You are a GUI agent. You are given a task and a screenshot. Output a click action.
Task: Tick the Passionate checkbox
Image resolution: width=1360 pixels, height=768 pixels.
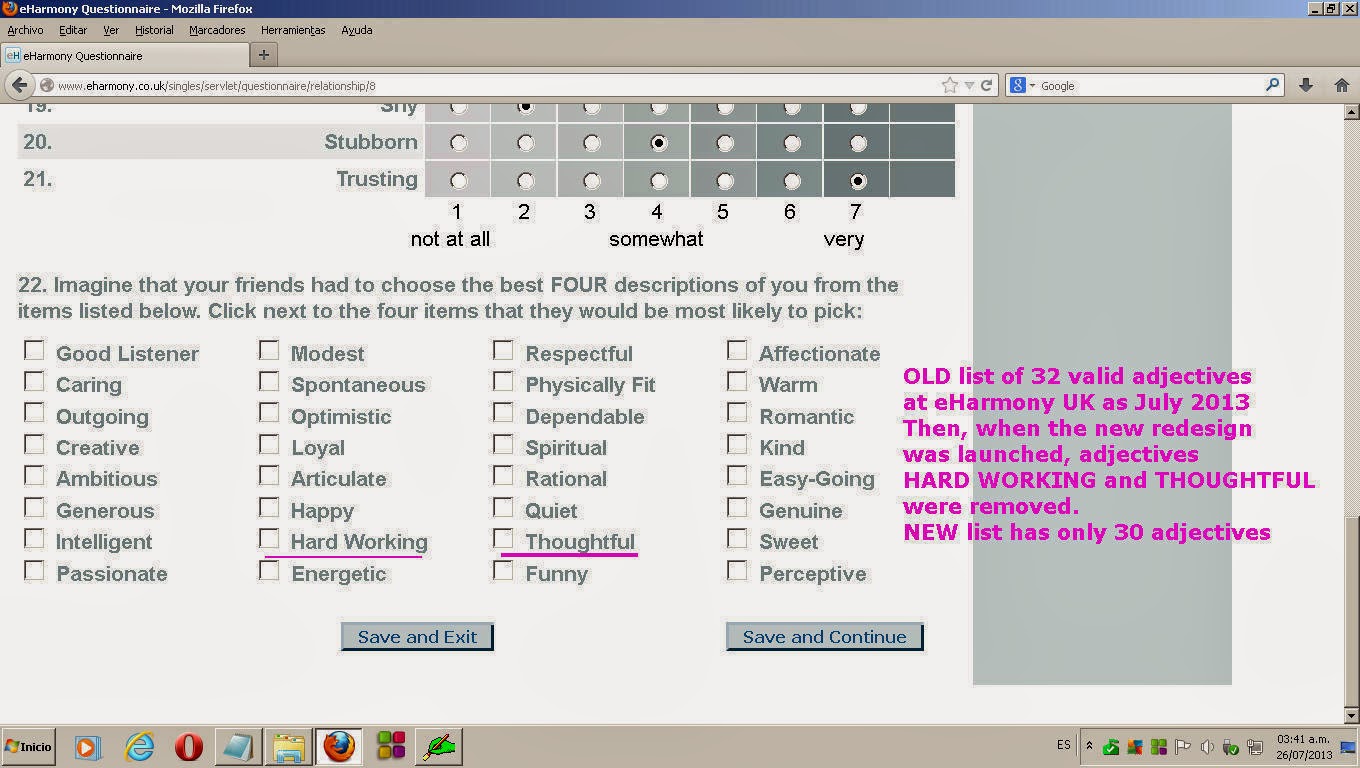(34, 570)
